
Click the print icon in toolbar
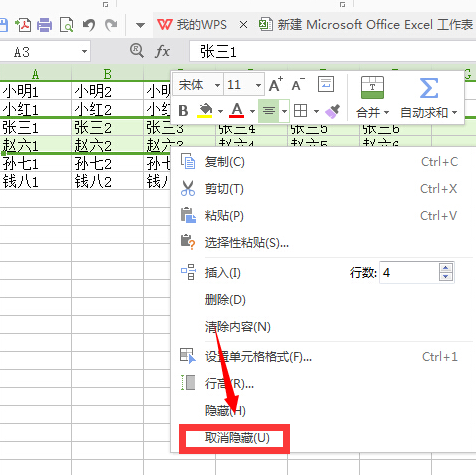click(44, 25)
